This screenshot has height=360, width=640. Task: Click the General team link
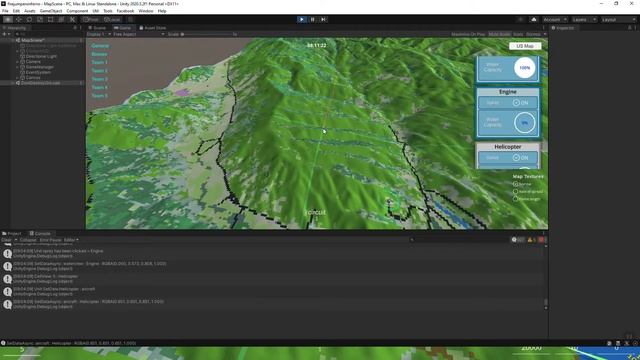[100, 46]
